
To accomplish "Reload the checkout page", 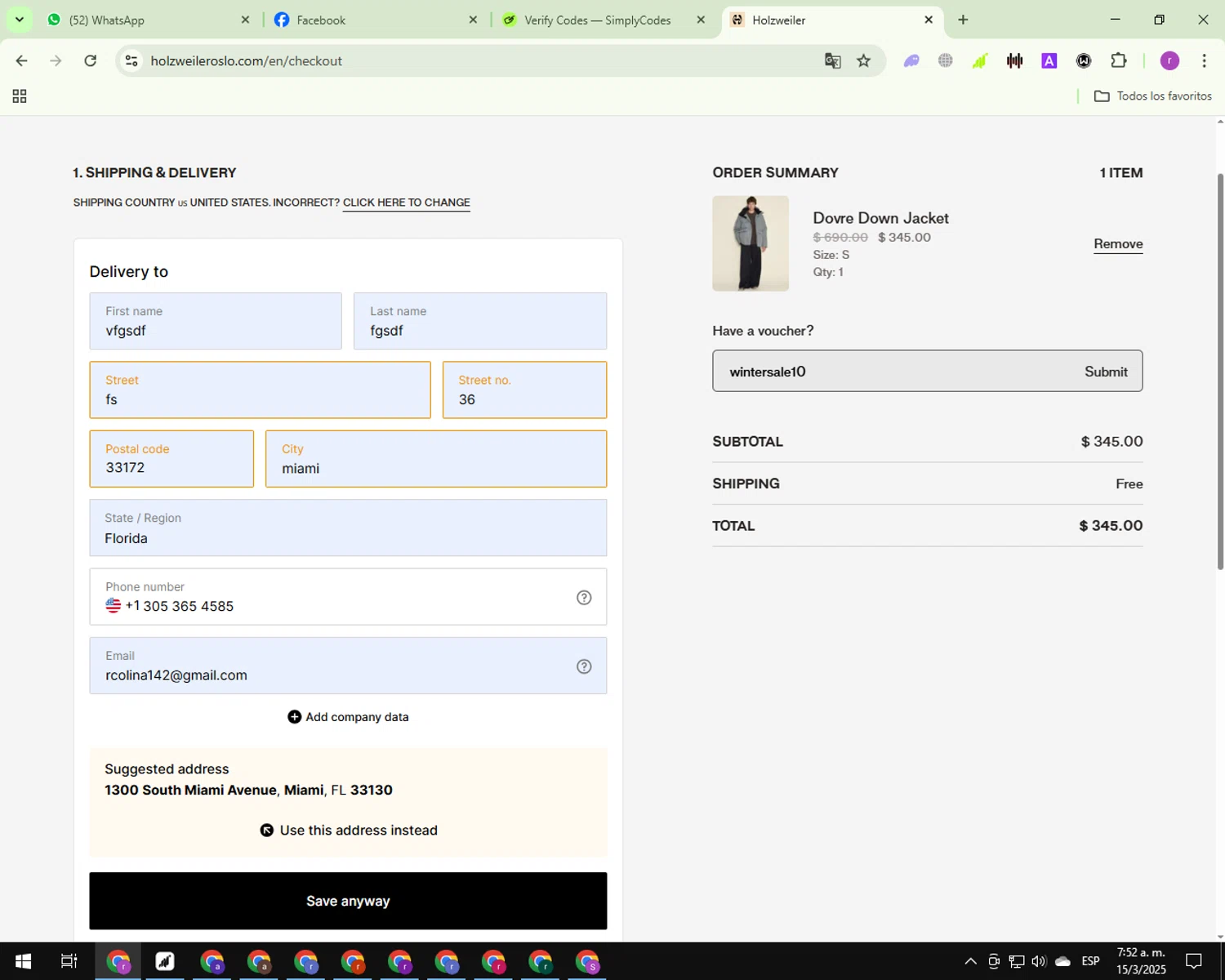I will point(91,60).
